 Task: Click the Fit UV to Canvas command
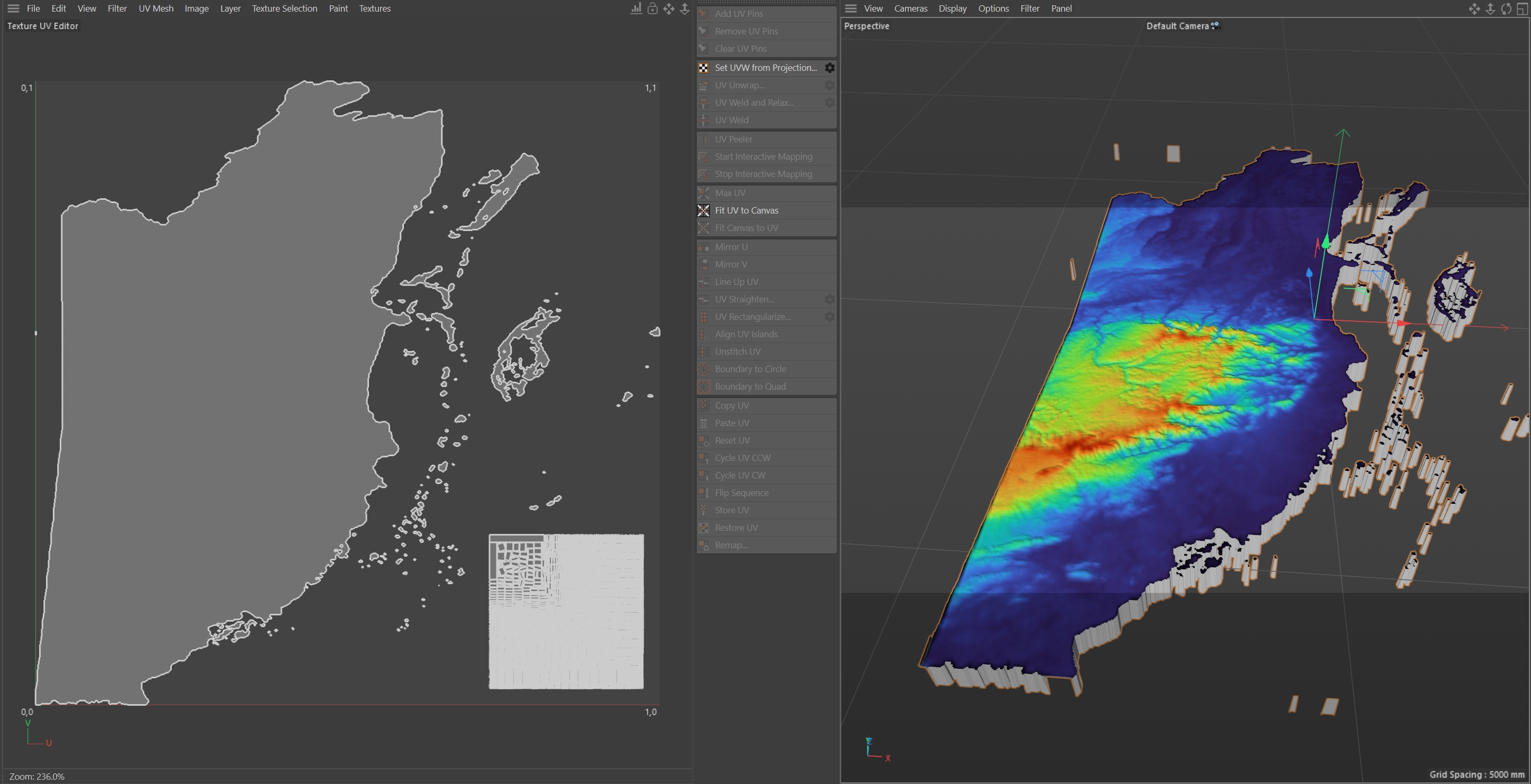click(746, 210)
